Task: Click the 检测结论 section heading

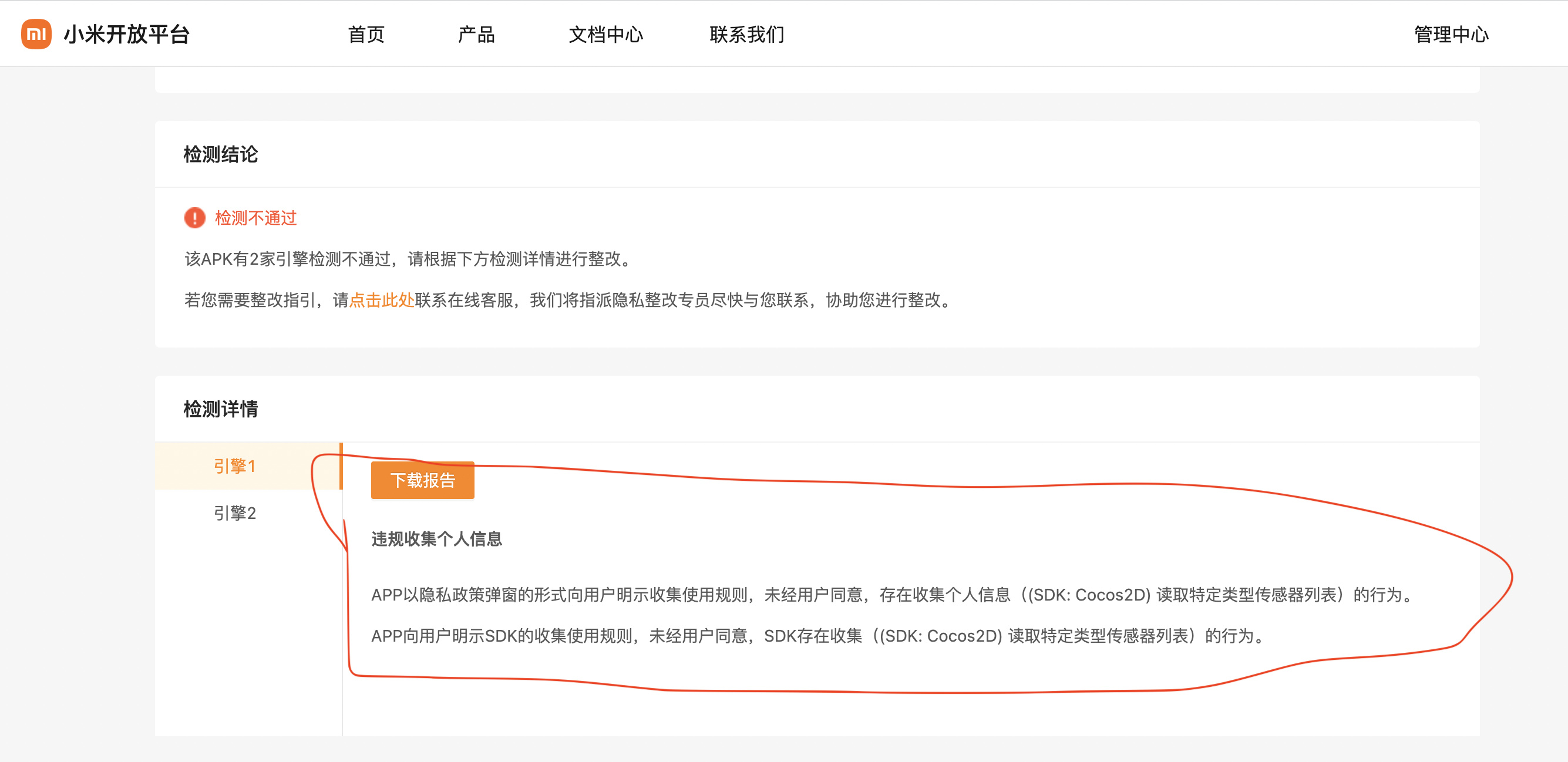Action: 220,154
